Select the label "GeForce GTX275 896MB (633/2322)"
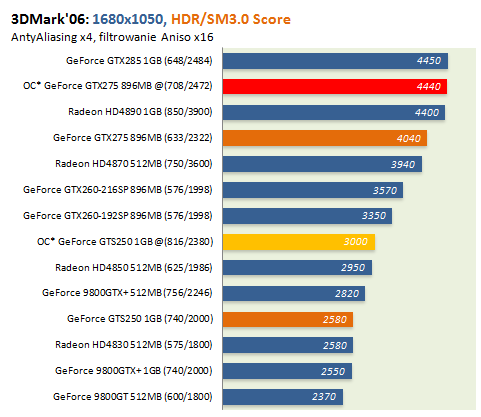The image size is (481, 417). (133, 138)
